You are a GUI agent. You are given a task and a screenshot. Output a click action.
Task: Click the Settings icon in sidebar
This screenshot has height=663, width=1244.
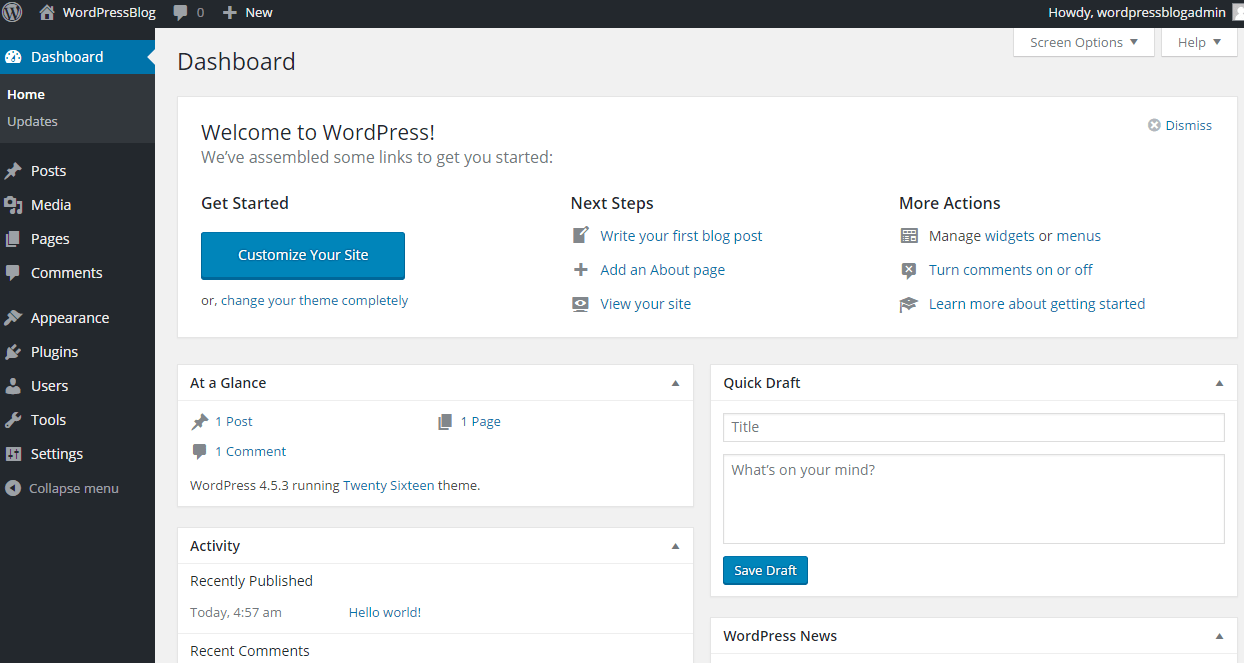pos(13,454)
